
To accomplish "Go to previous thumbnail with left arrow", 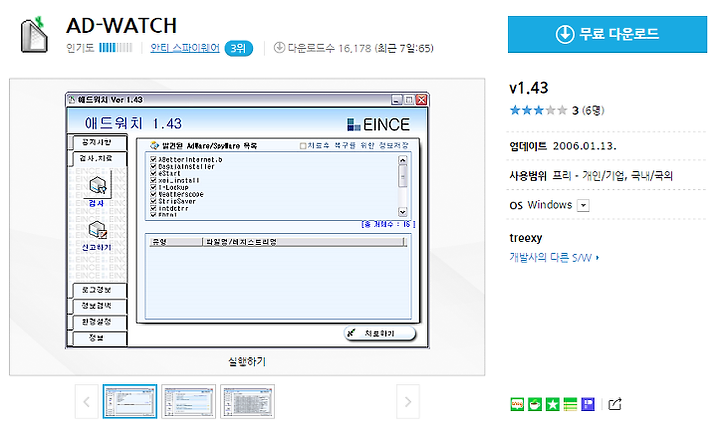I will 87,402.
